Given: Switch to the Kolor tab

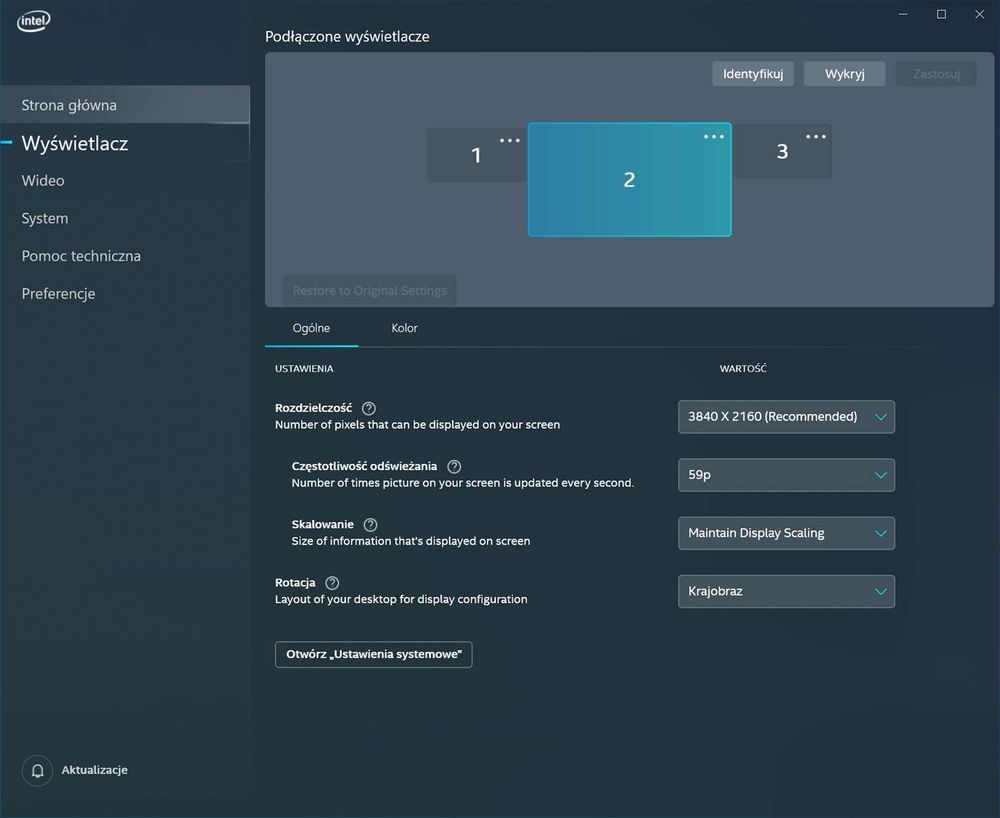Looking at the screenshot, I should point(404,328).
